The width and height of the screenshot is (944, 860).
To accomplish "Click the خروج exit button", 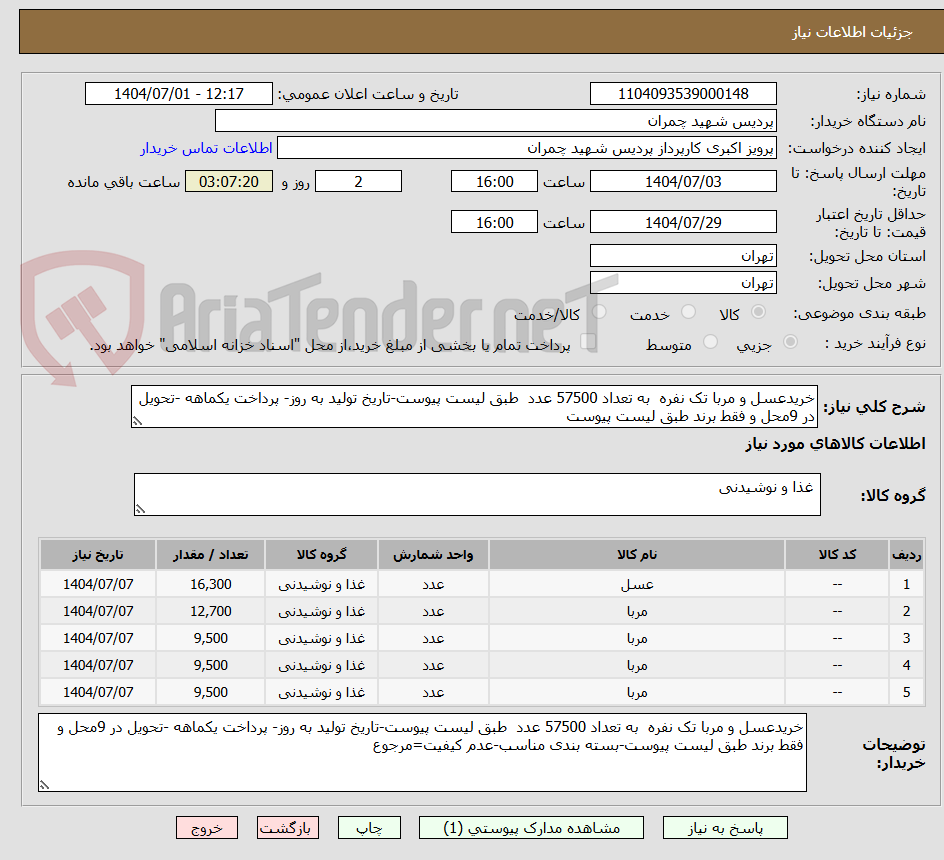I will point(207,827).
